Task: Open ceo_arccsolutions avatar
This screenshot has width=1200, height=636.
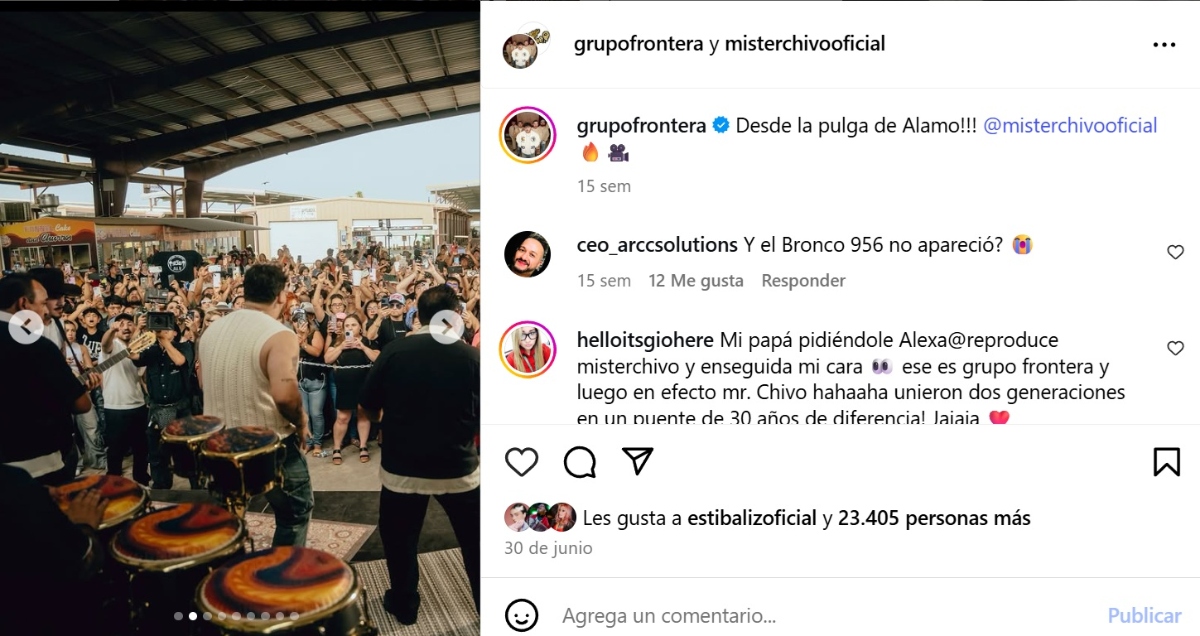Action: (x=527, y=254)
